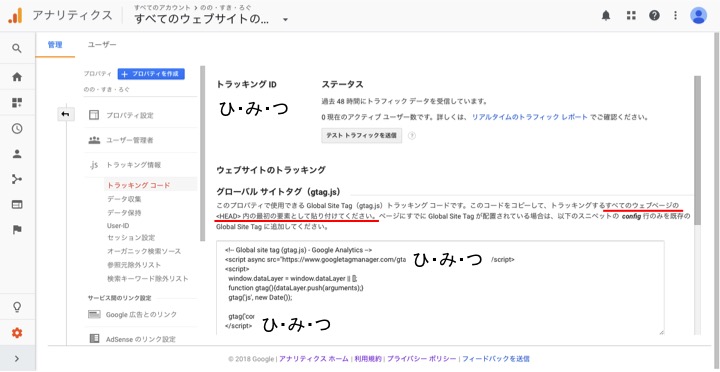Screen dimensions: 720x372
Task: Open Google 広告とのリンク
Action: pos(142,315)
